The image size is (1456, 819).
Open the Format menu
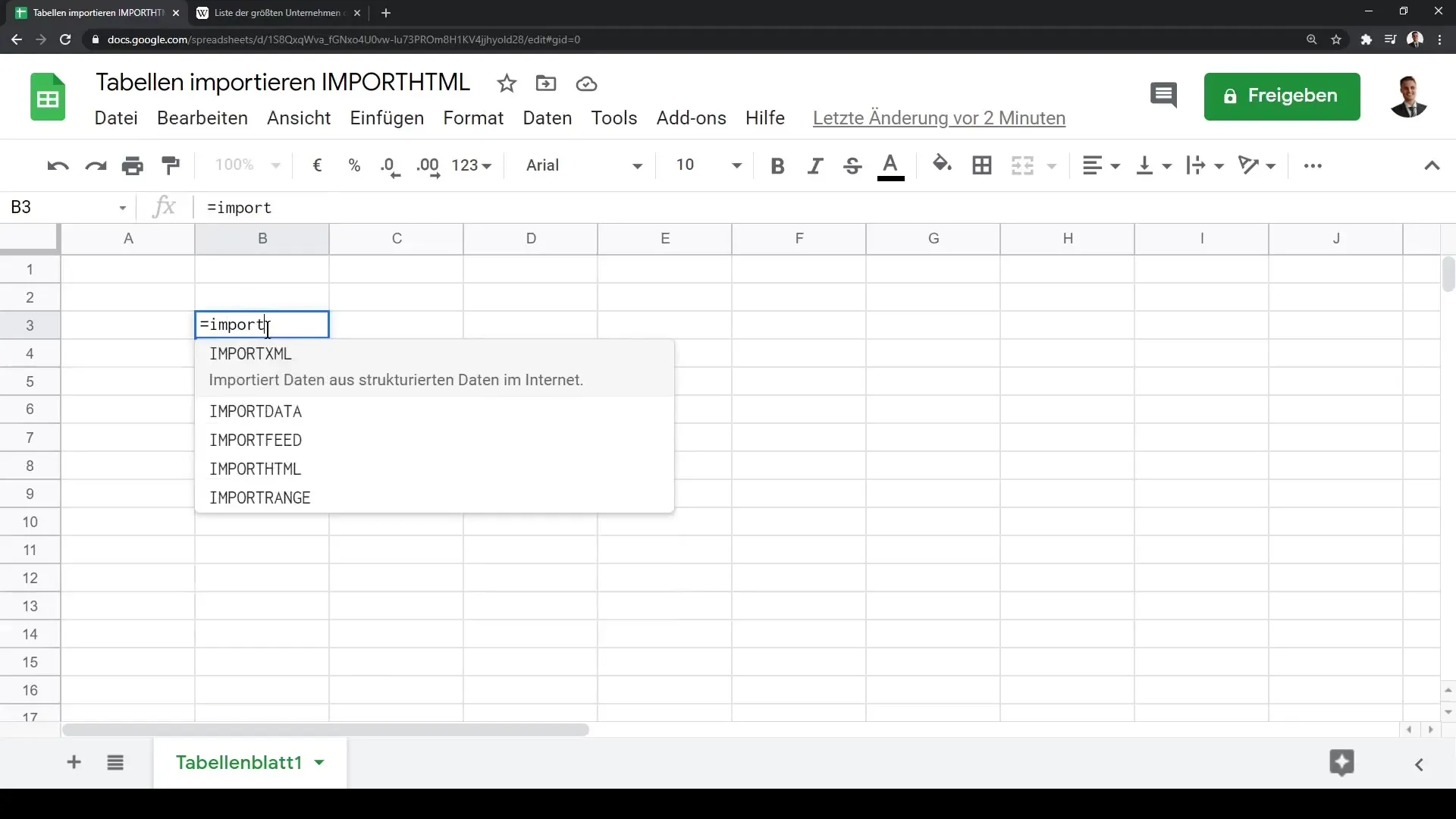tap(473, 118)
